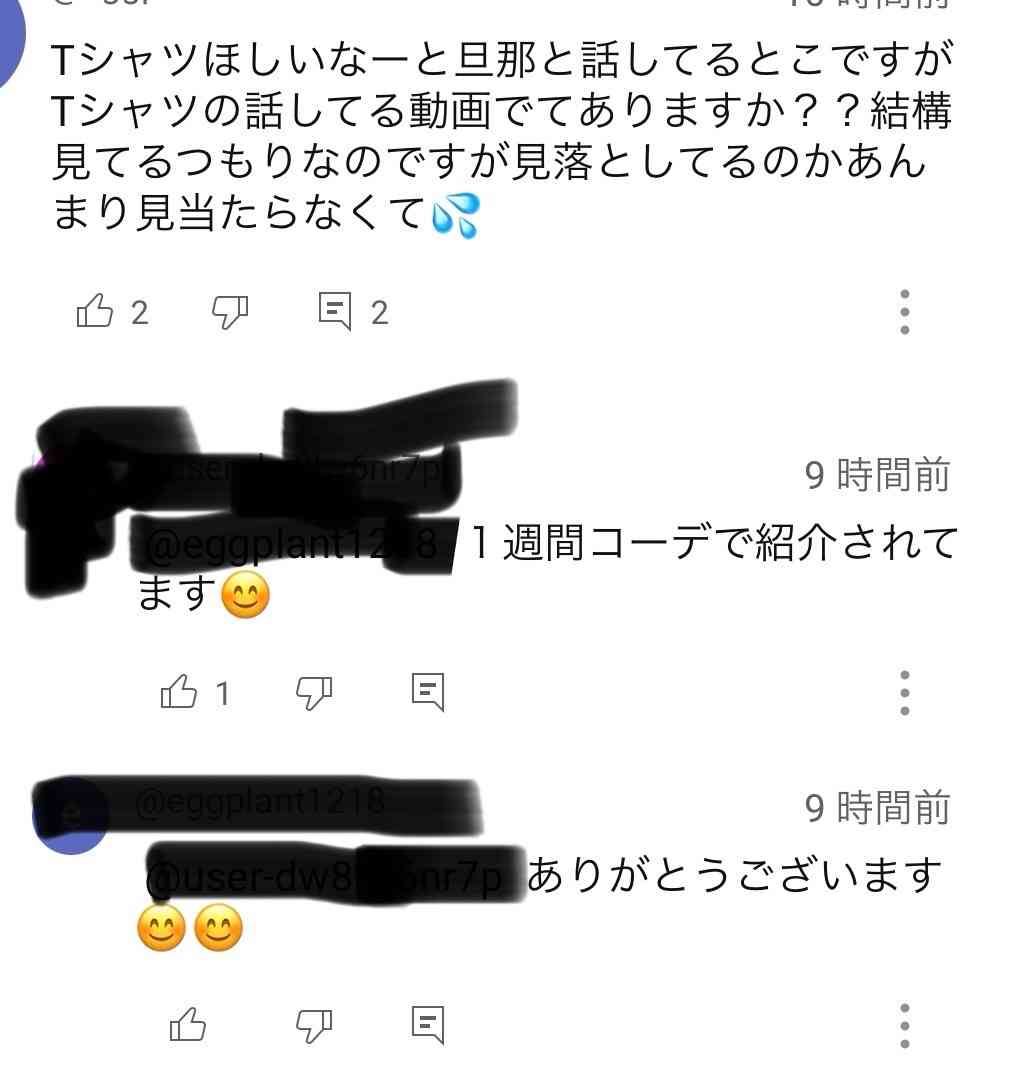The image size is (1024, 1066).
Task: Reply to the 1週間コーデ comment
Action: (428, 692)
